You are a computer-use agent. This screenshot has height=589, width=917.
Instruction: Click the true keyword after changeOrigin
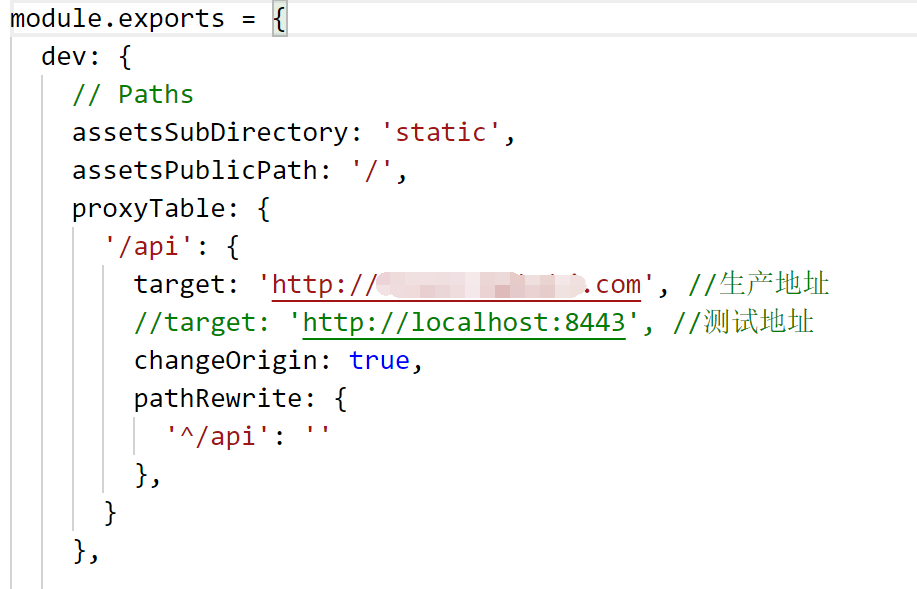click(380, 360)
